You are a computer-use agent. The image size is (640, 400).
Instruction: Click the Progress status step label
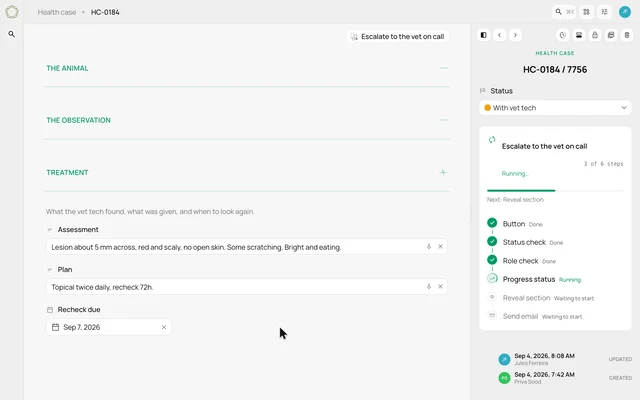click(x=529, y=279)
